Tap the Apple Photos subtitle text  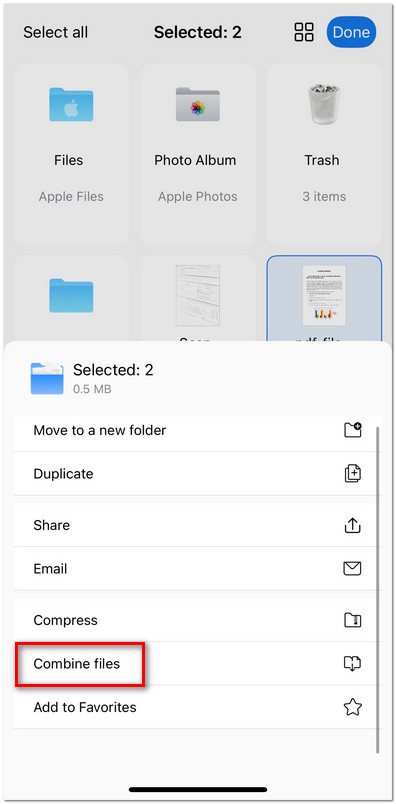[197, 196]
